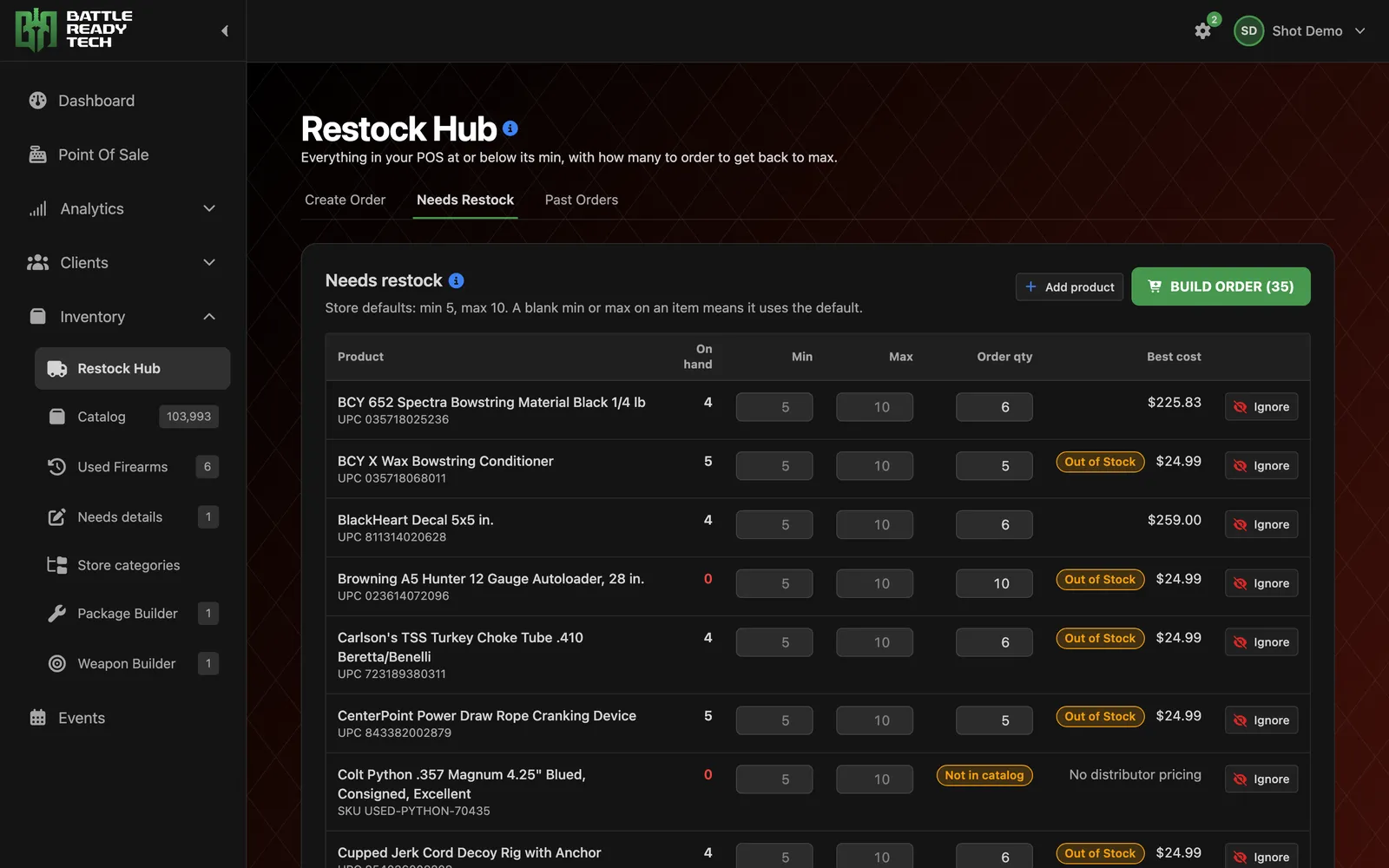Ignore the Colt Python .357 Magnum row
Image resolution: width=1389 pixels, height=868 pixels.
pyautogui.click(x=1261, y=779)
